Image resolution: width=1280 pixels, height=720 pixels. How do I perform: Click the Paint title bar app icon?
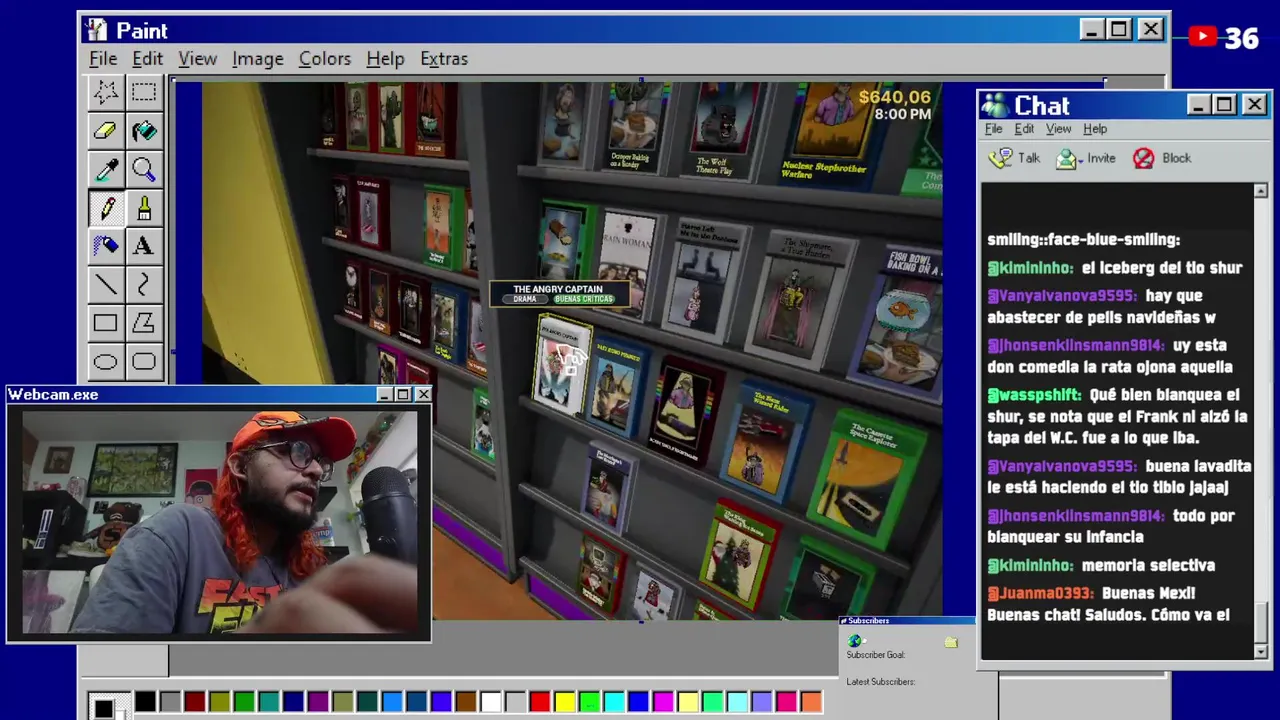click(96, 30)
